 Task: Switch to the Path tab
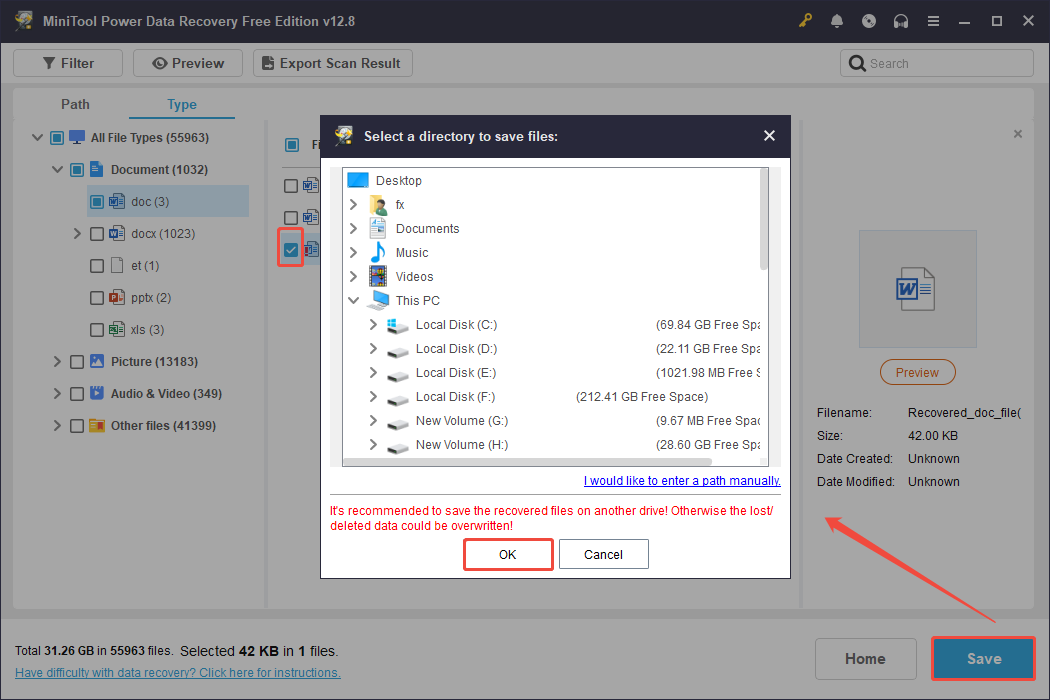(x=75, y=104)
